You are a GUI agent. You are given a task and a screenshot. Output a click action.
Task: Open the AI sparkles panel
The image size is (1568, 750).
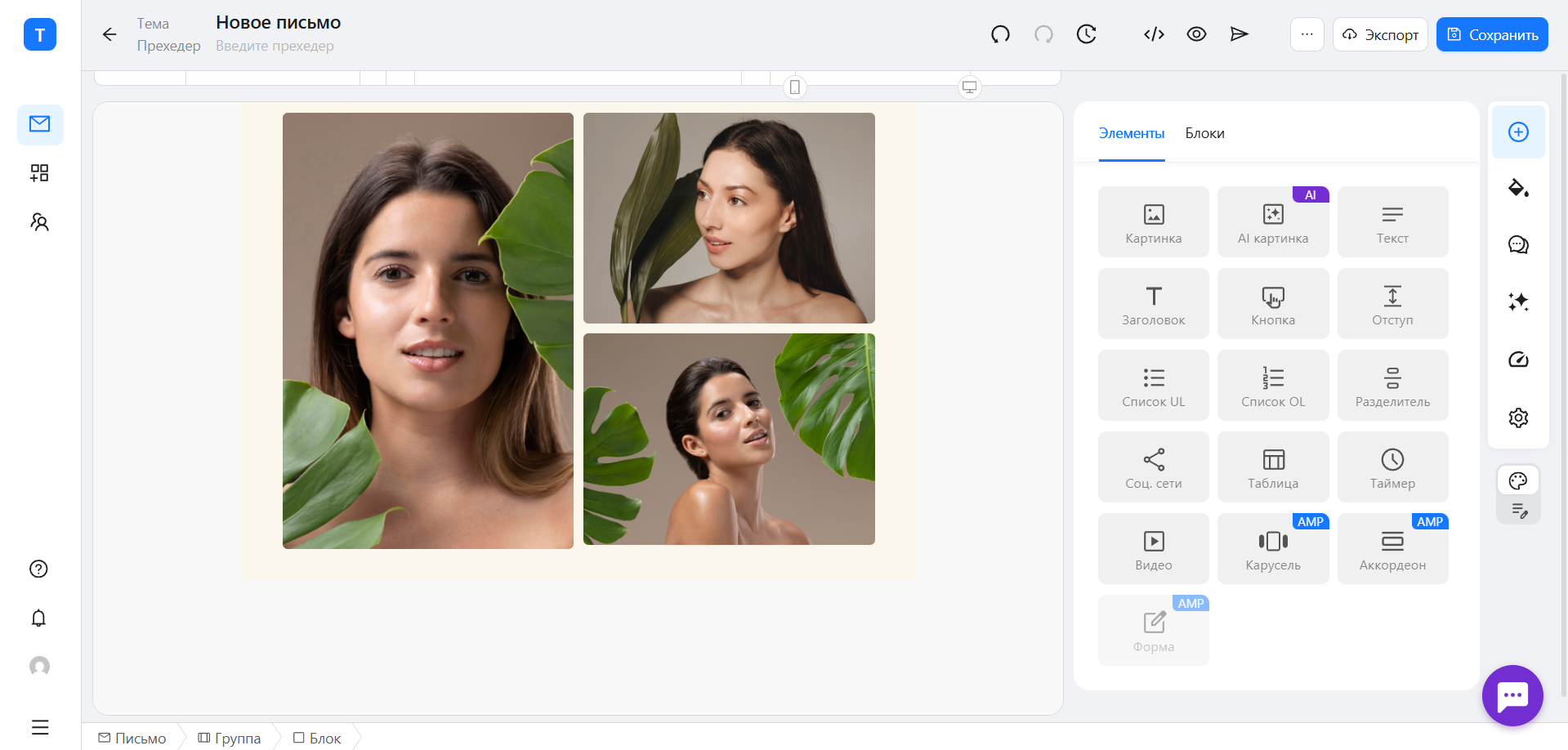[1518, 301]
